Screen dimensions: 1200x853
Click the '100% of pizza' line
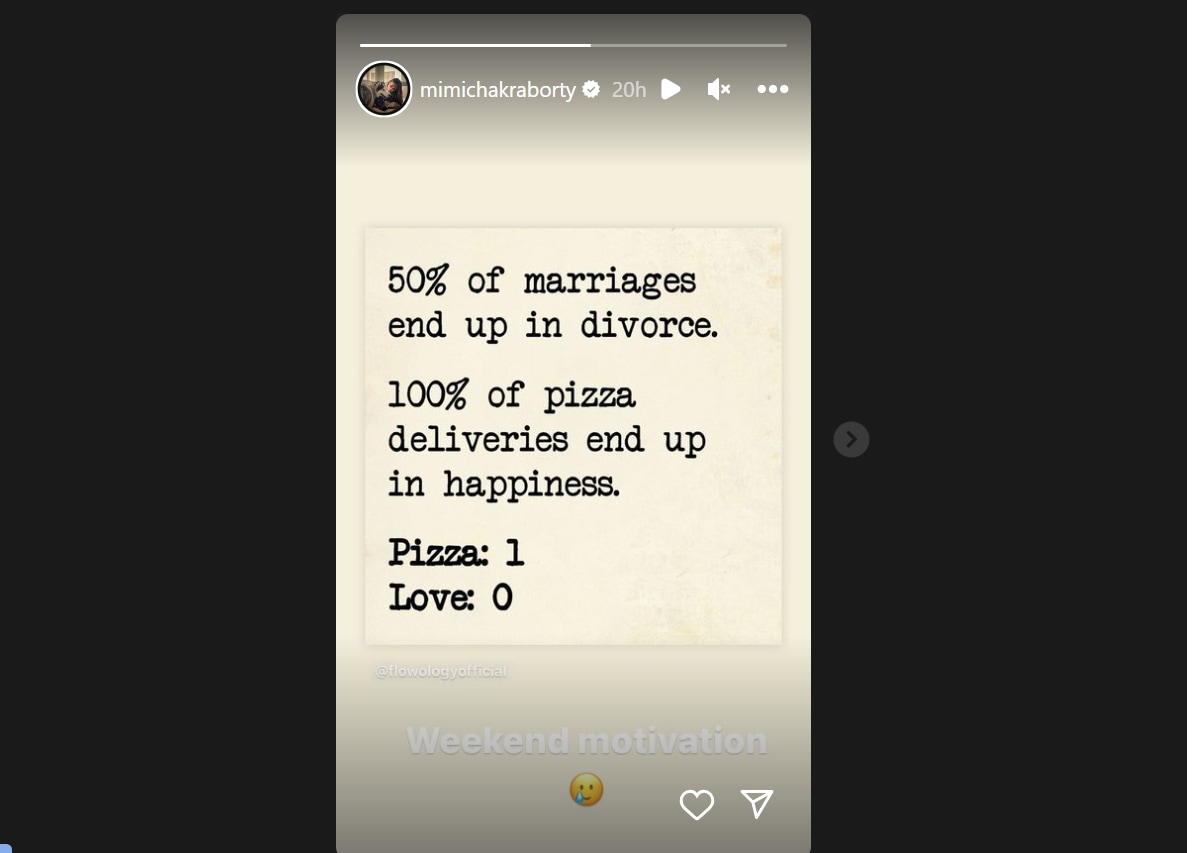(x=511, y=396)
